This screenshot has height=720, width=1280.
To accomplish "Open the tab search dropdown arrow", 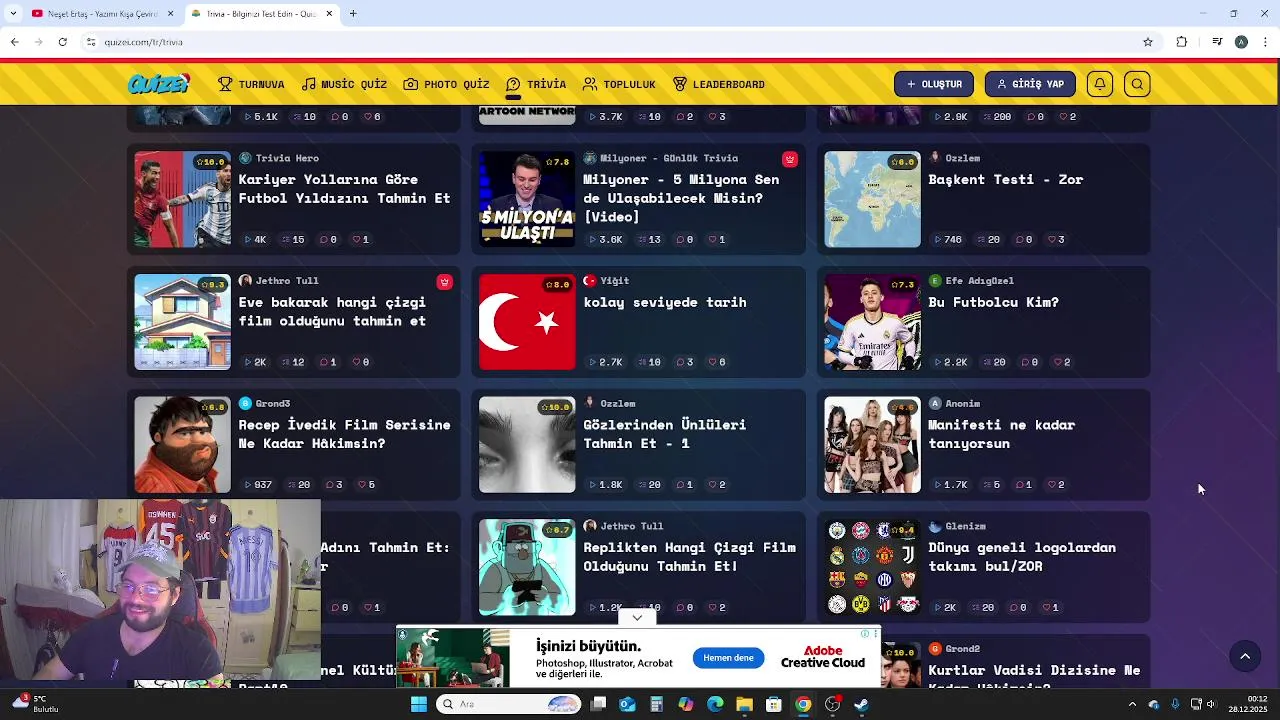I will [x=12, y=14].
